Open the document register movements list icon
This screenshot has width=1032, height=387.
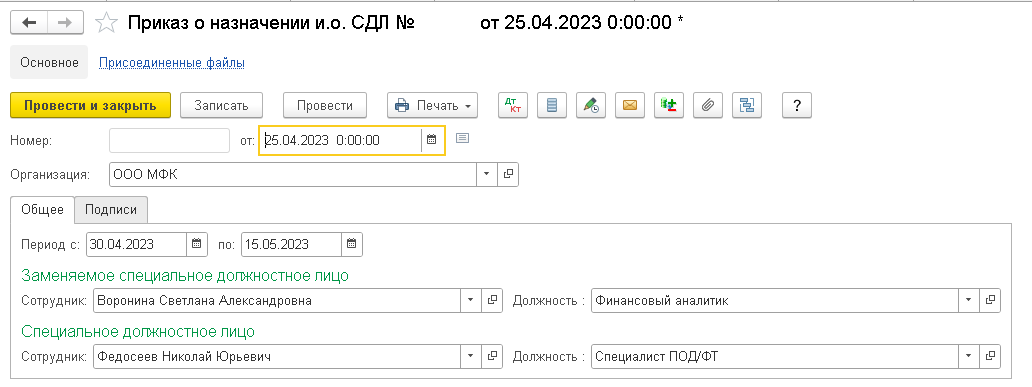click(552, 105)
